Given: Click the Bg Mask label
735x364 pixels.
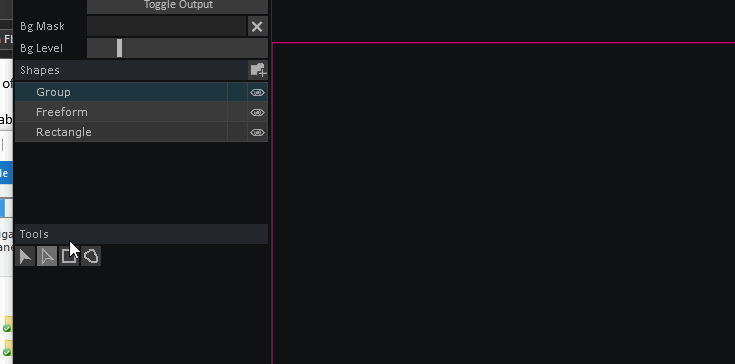Looking at the screenshot, I should [42, 26].
